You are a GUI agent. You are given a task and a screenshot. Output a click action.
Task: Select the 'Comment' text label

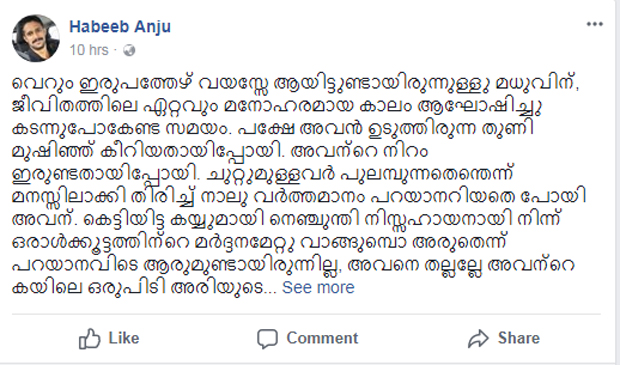click(322, 338)
